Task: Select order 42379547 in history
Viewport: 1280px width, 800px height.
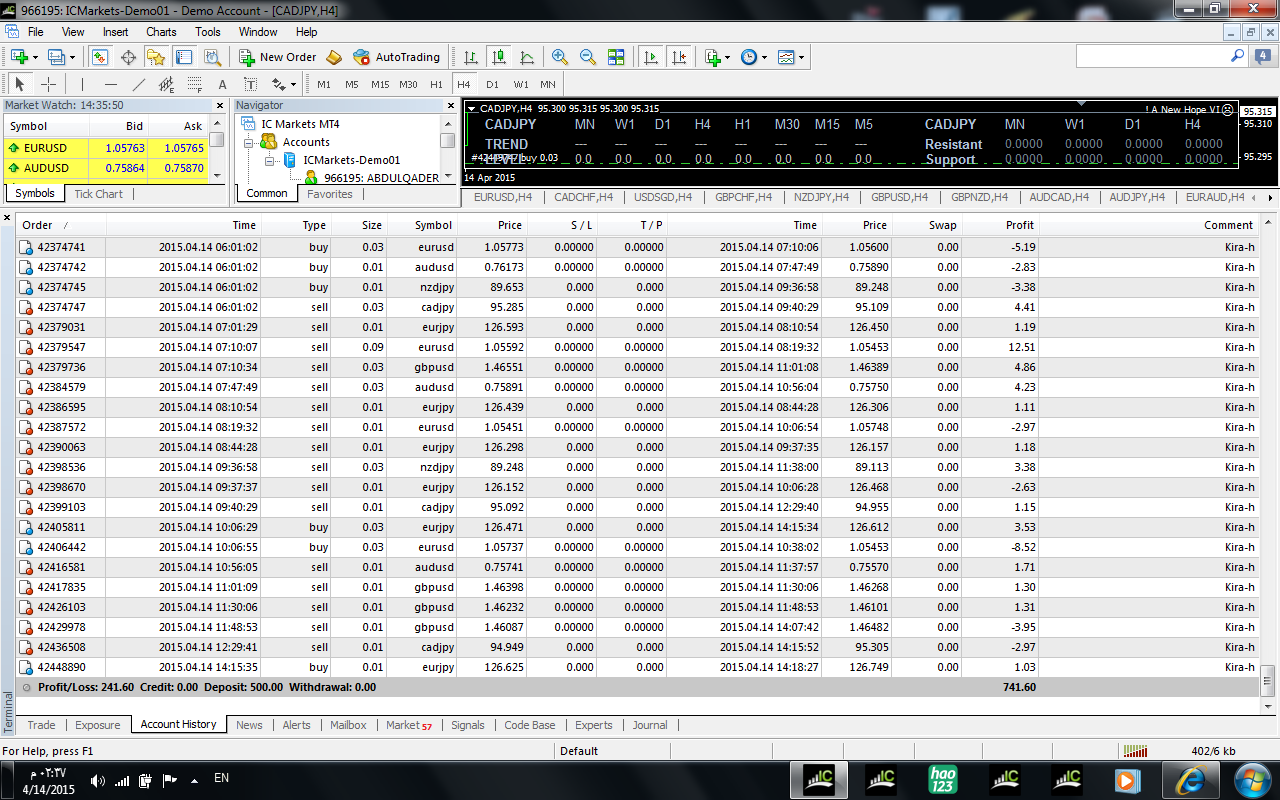Action: tap(637, 347)
